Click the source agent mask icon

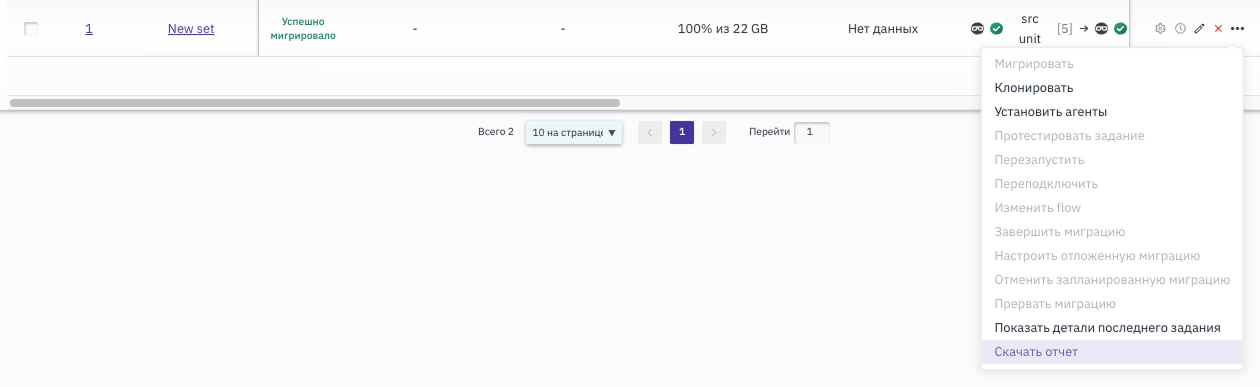click(x=978, y=29)
